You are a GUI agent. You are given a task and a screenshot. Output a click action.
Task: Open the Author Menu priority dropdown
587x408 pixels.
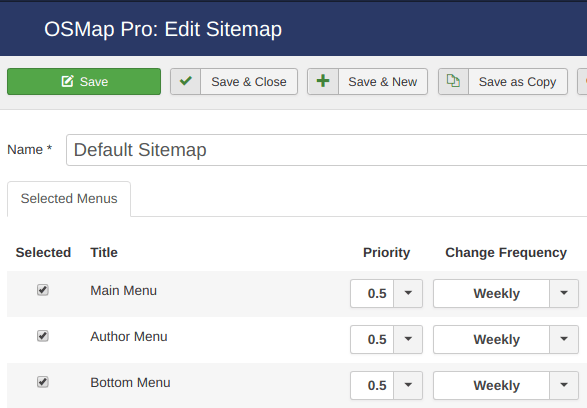(386, 340)
